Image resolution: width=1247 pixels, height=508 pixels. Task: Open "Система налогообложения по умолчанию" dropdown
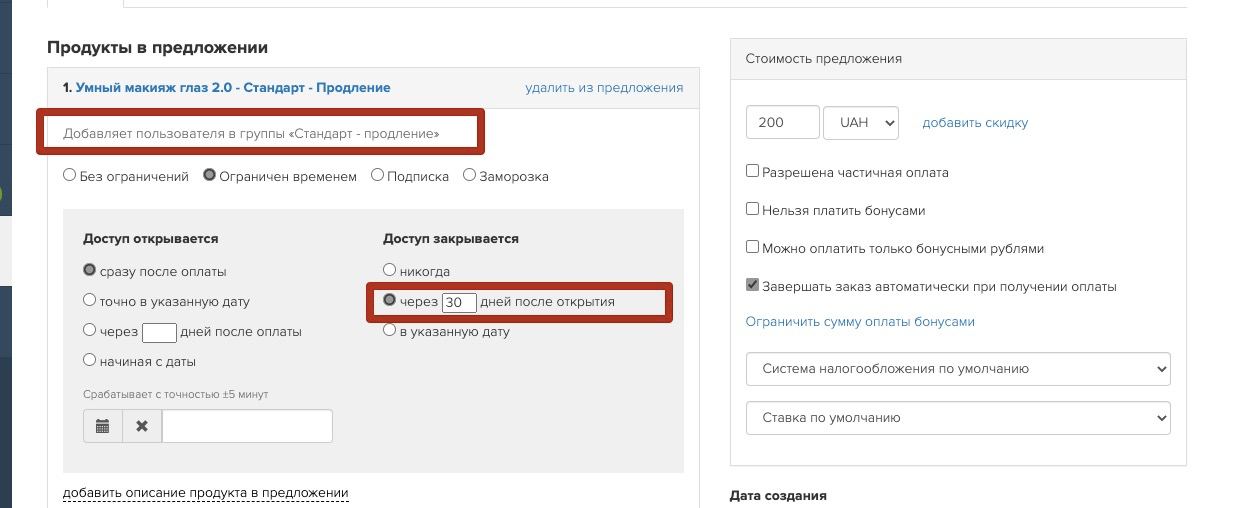click(x=958, y=369)
